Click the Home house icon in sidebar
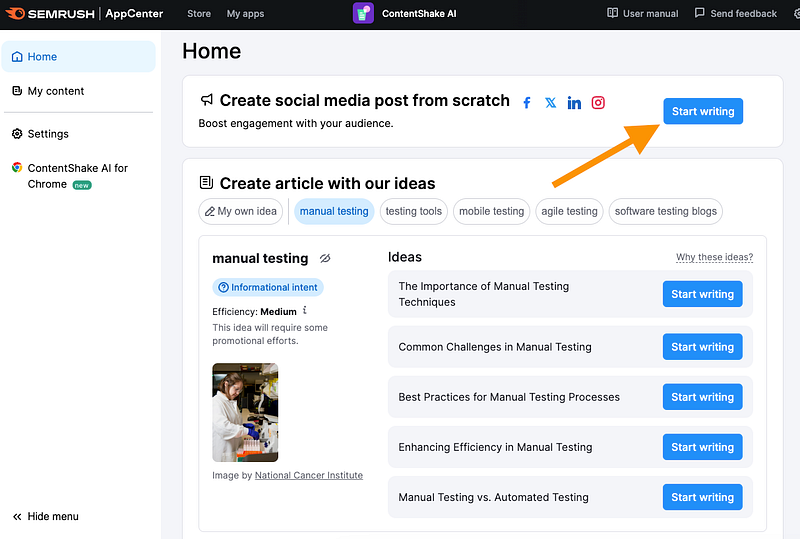Screen dimensions: 800x539 17,57
